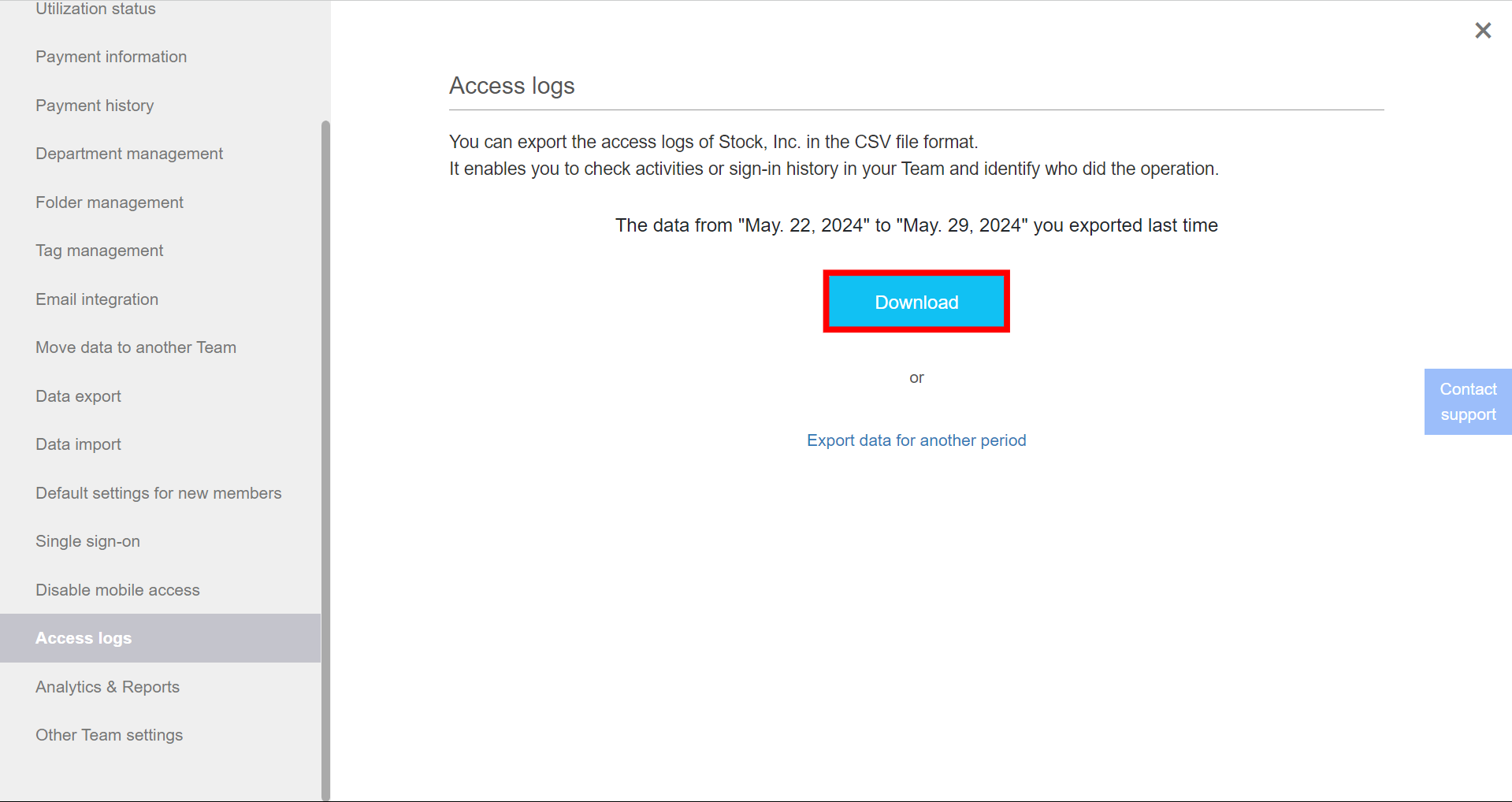
Task: Open the Data import section
Action: (78, 444)
